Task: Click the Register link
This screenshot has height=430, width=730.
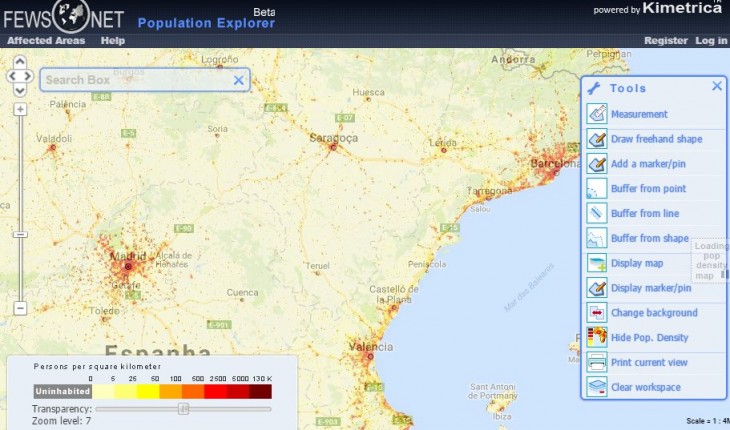Action: point(666,41)
